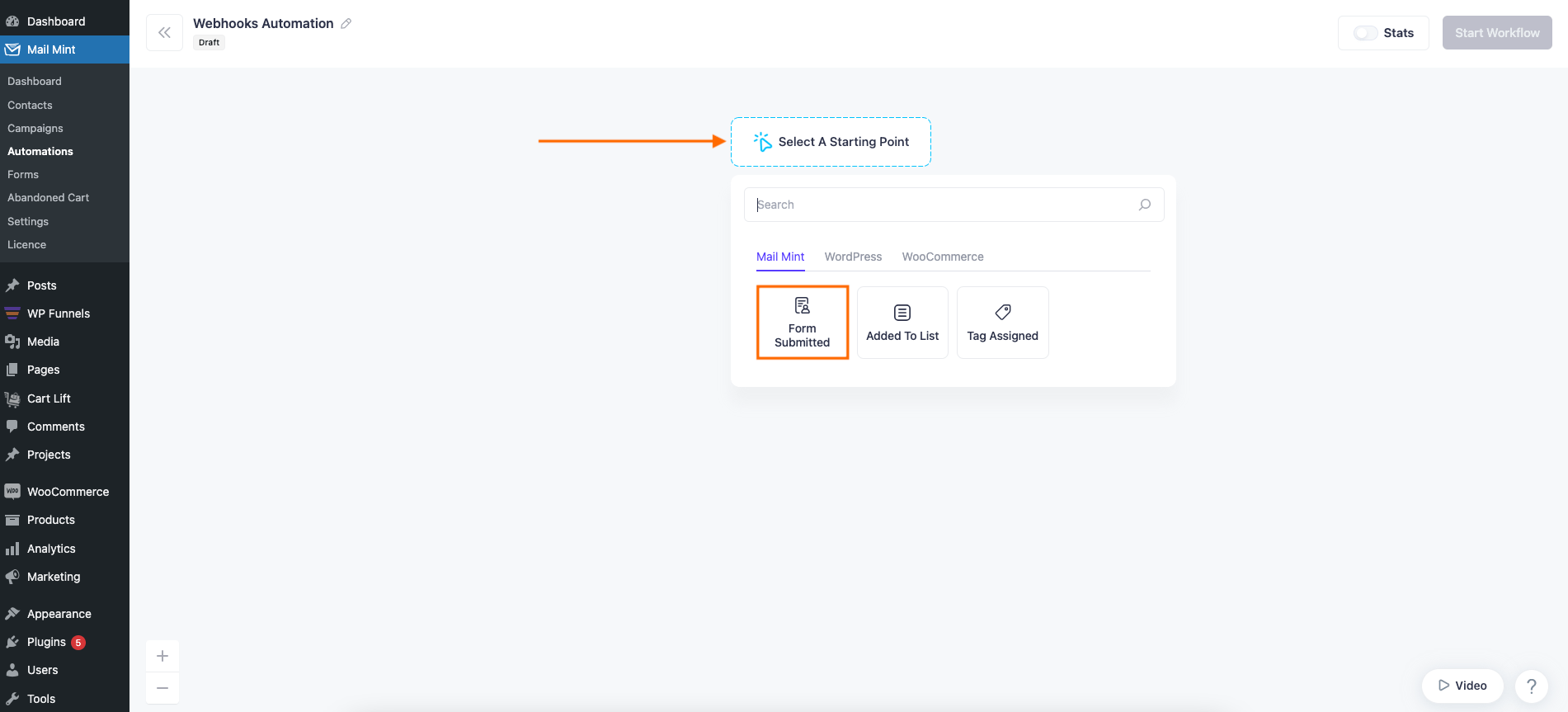Open Marketing menu

64,577
